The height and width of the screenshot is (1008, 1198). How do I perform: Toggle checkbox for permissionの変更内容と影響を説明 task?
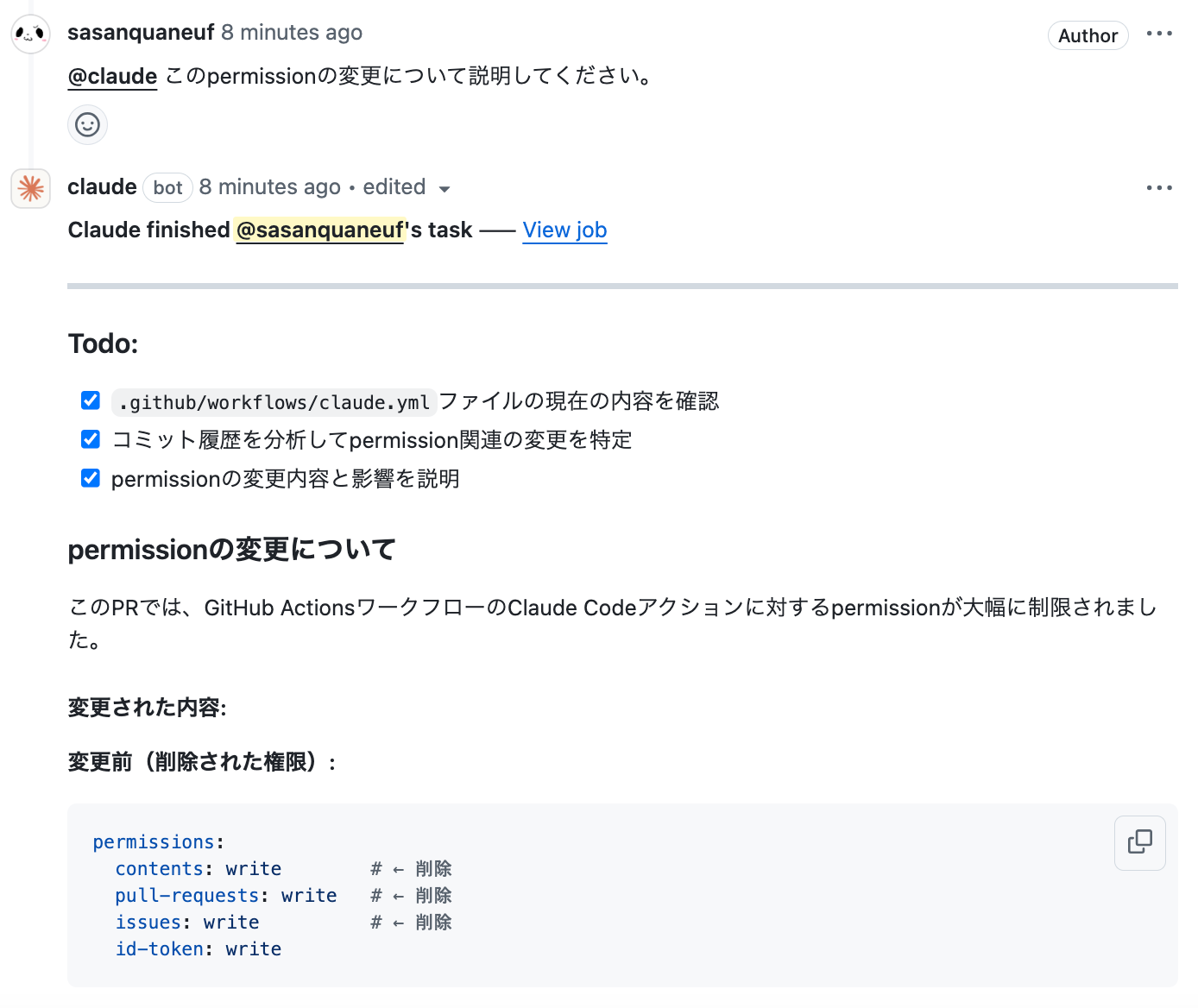click(x=91, y=478)
